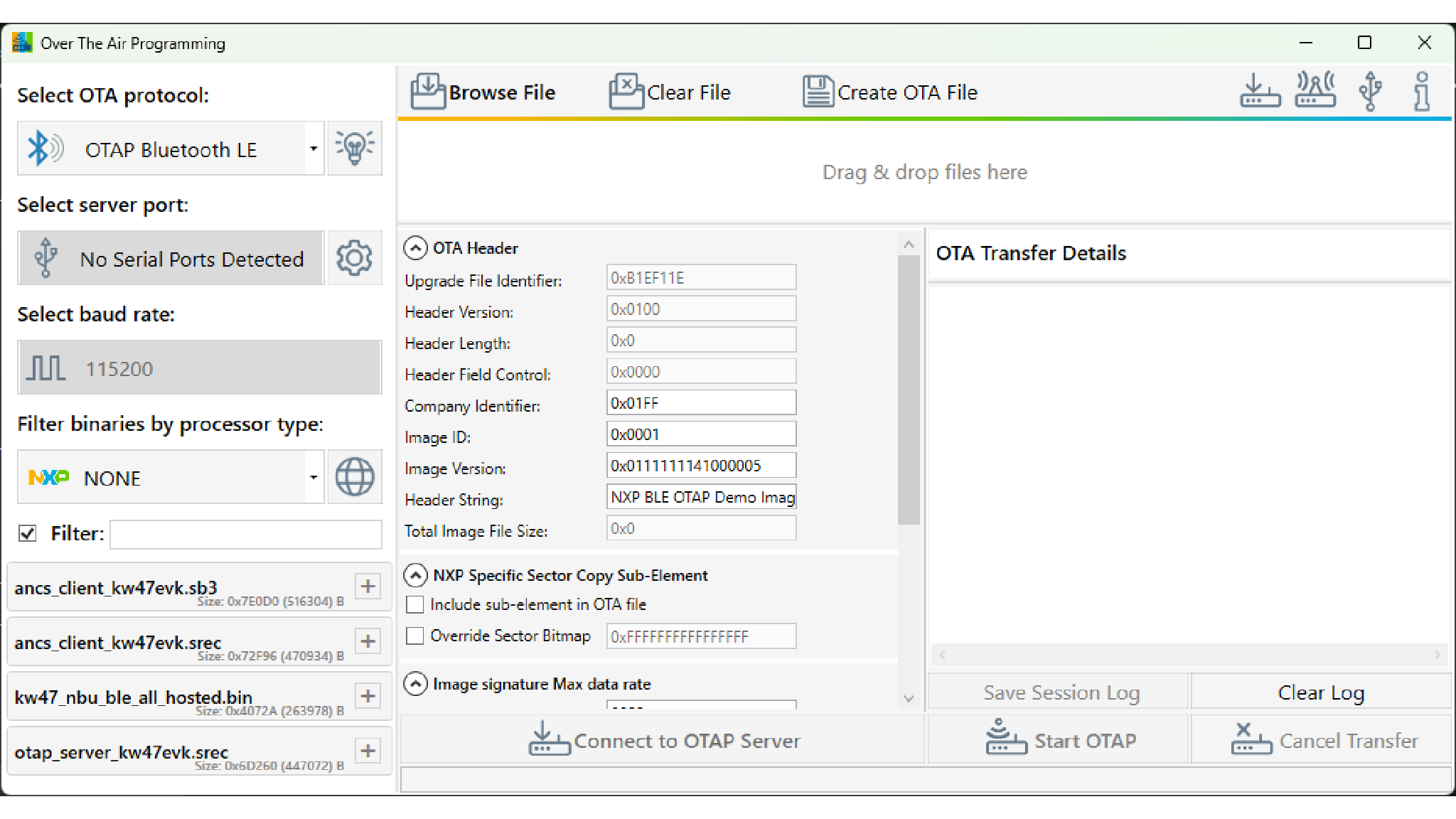The height and width of the screenshot is (819, 1456).
Task: Open the OTAP Bluetooth LE protocol dropdown
Action: [x=313, y=149]
